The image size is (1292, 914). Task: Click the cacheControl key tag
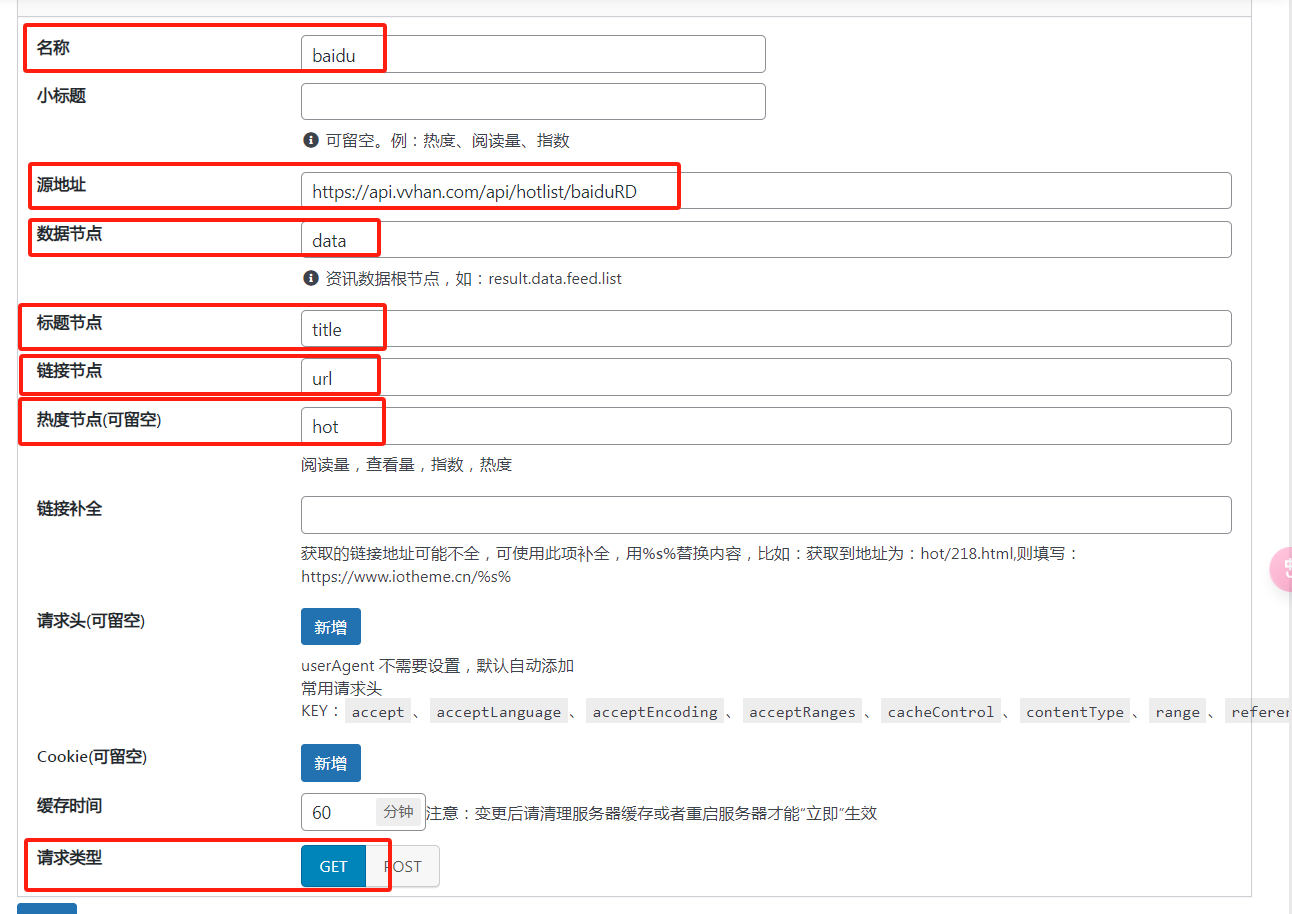coord(940,712)
